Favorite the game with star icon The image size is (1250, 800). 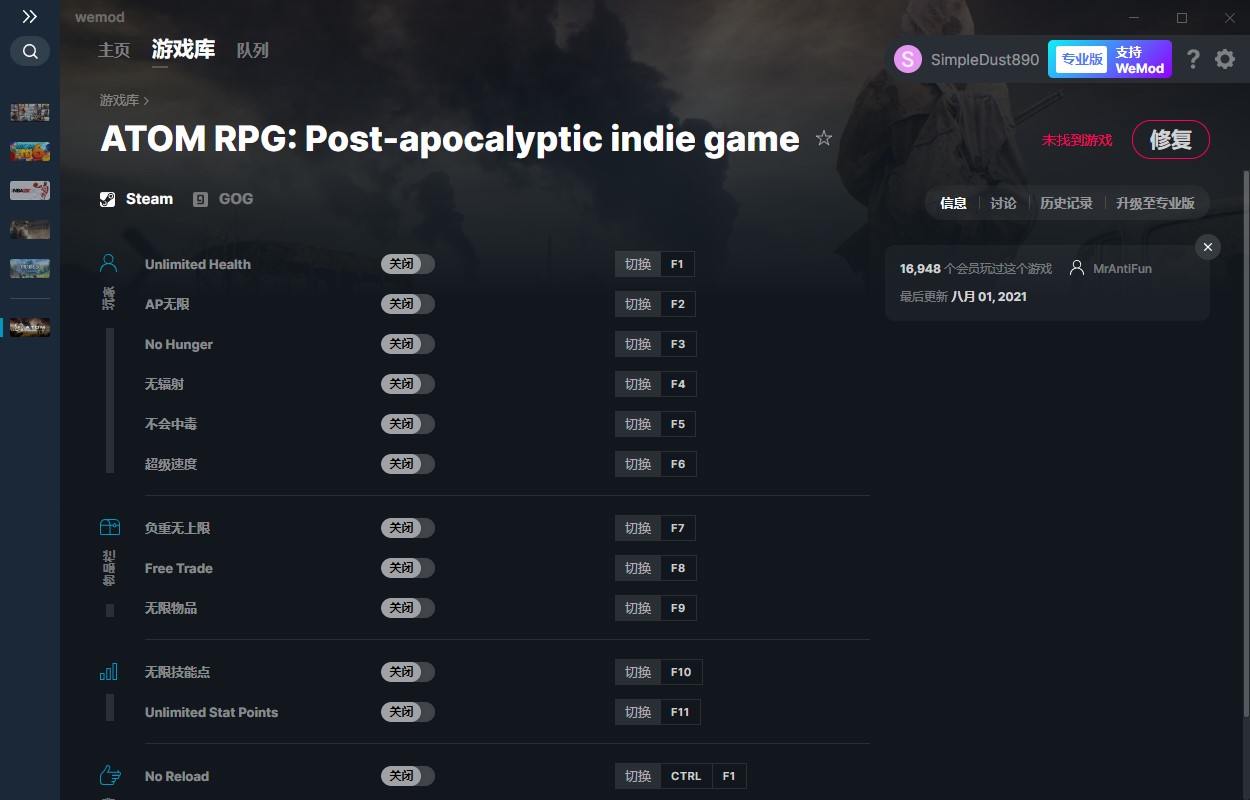coord(824,139)
